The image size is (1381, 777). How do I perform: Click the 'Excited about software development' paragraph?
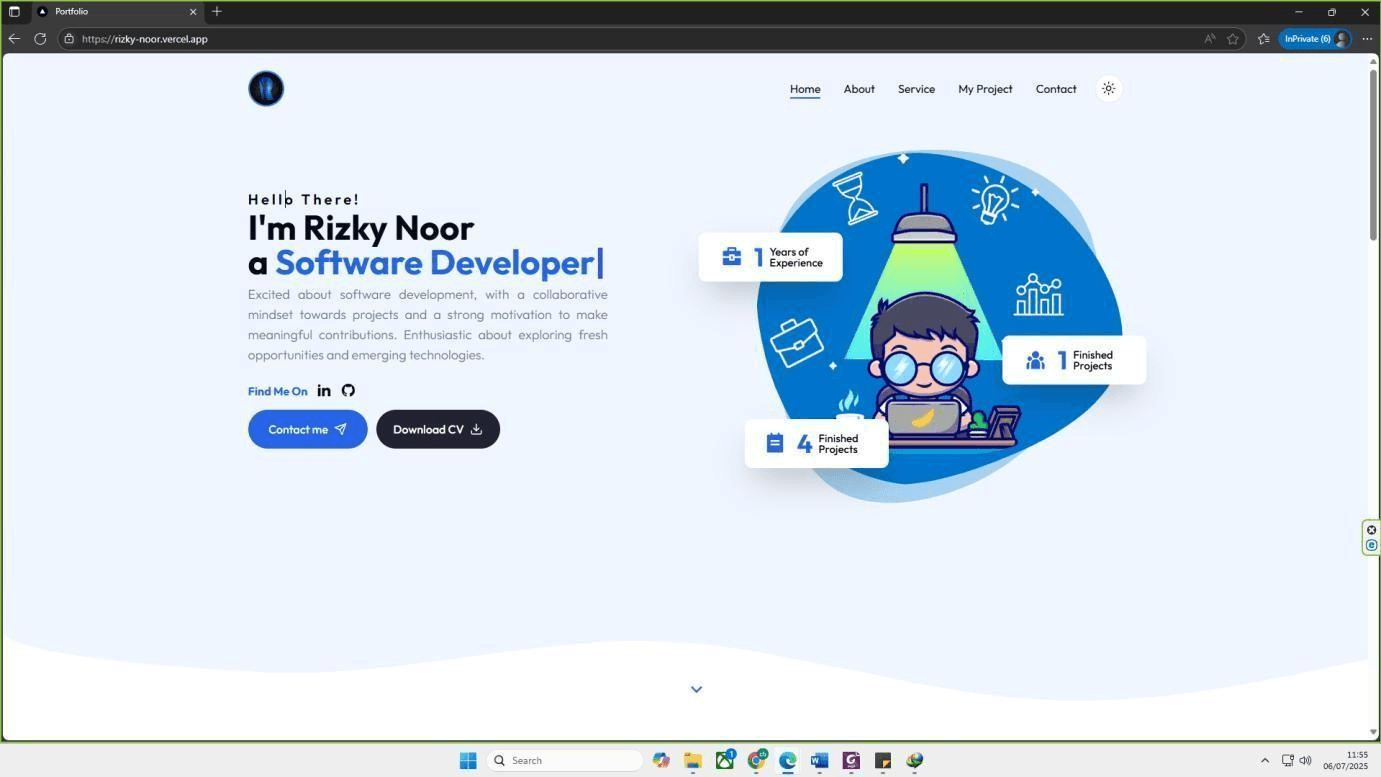[x=428, y=325]
